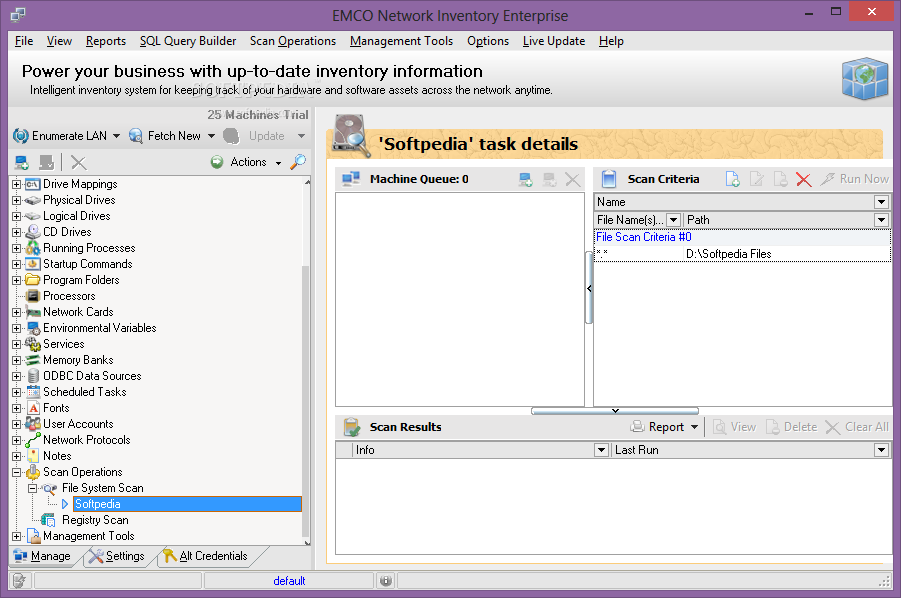
Task: Select the Processors tree item
Action: [x=69, y=296]
